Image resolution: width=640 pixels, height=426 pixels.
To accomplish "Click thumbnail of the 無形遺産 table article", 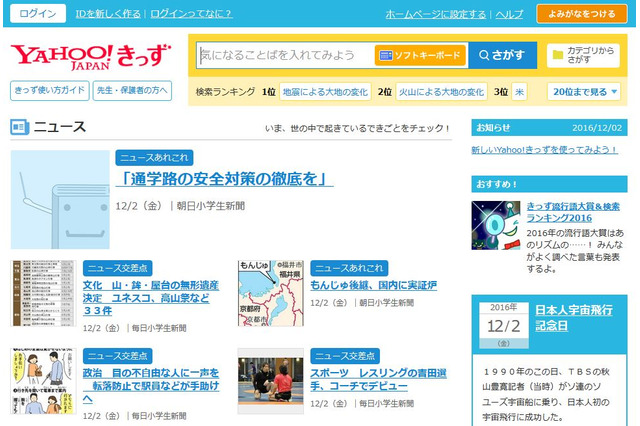I will (x=43, y=293).
